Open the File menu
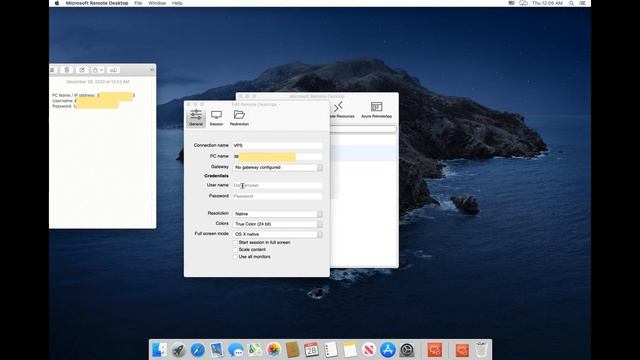640x360 pixels. [138, 3]
